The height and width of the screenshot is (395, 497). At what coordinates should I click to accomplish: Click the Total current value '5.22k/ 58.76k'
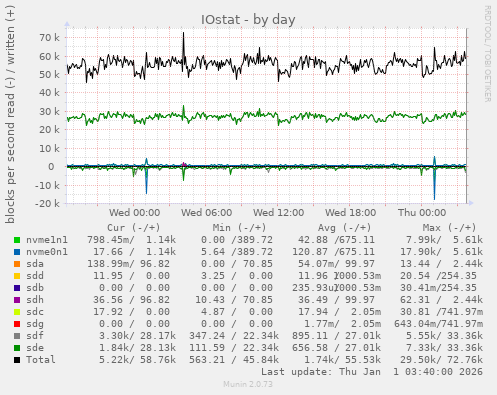(x=137, y=360)
